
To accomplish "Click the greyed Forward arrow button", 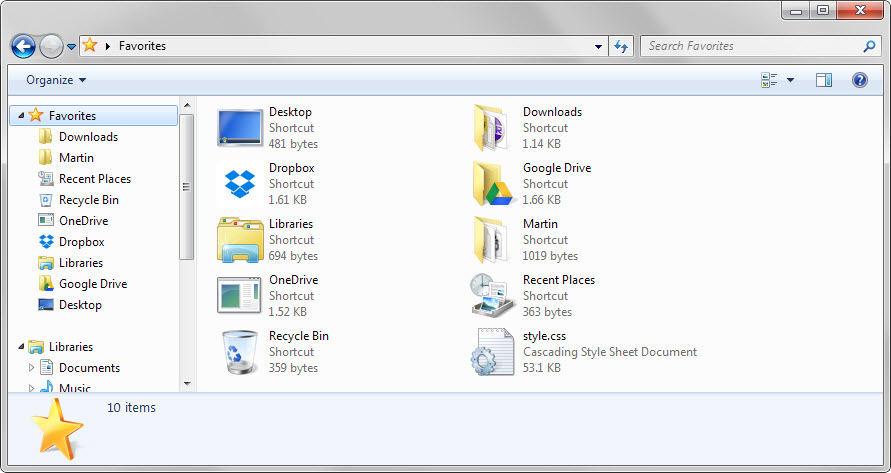I will (x=52, y=46).
